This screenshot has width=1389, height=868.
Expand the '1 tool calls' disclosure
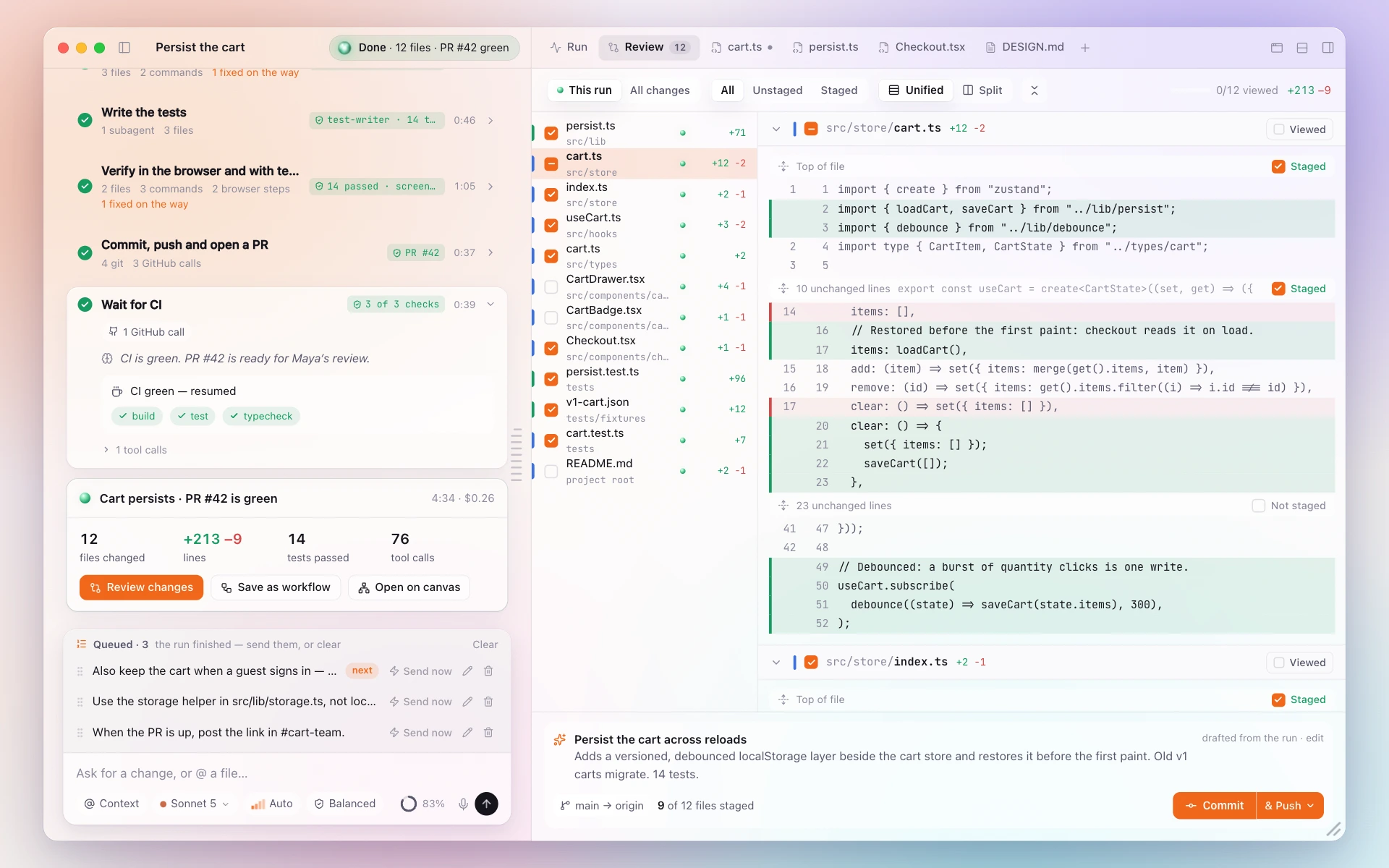point(135,450)
